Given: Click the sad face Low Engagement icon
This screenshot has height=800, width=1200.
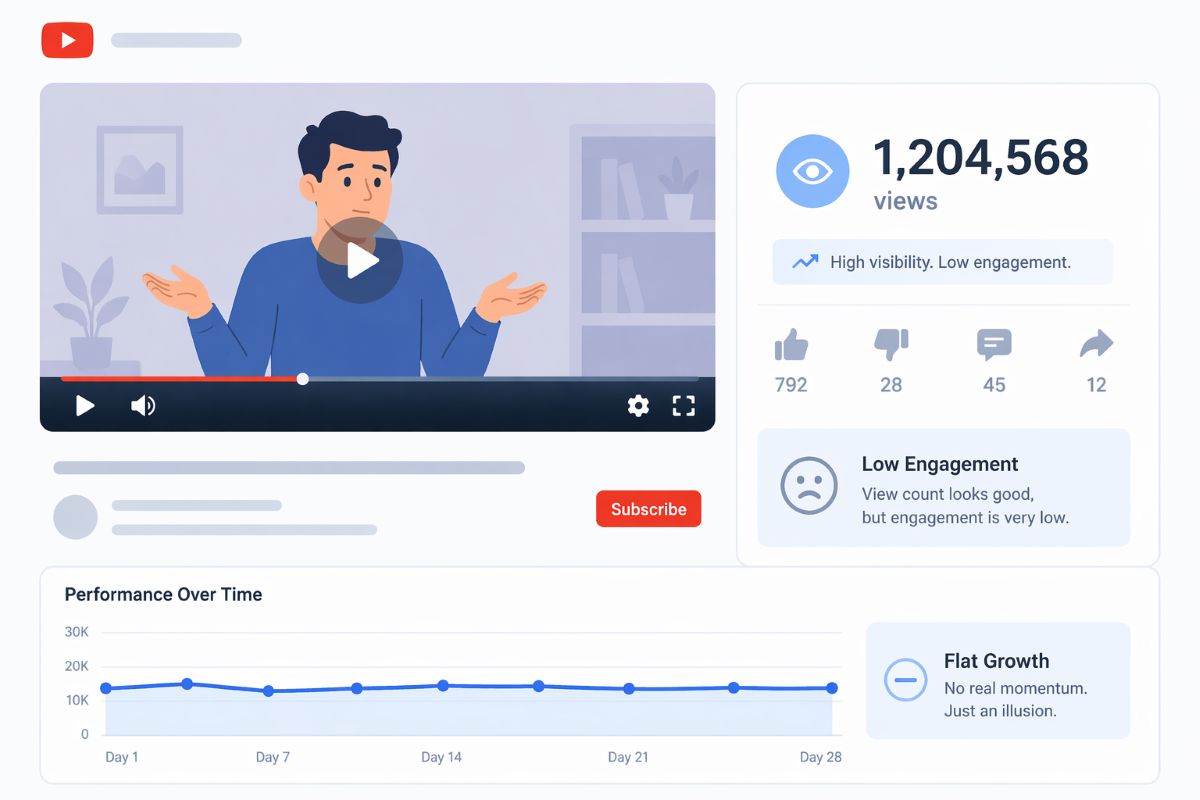Looking at the screenshot, I should click(x=808, y=486).
